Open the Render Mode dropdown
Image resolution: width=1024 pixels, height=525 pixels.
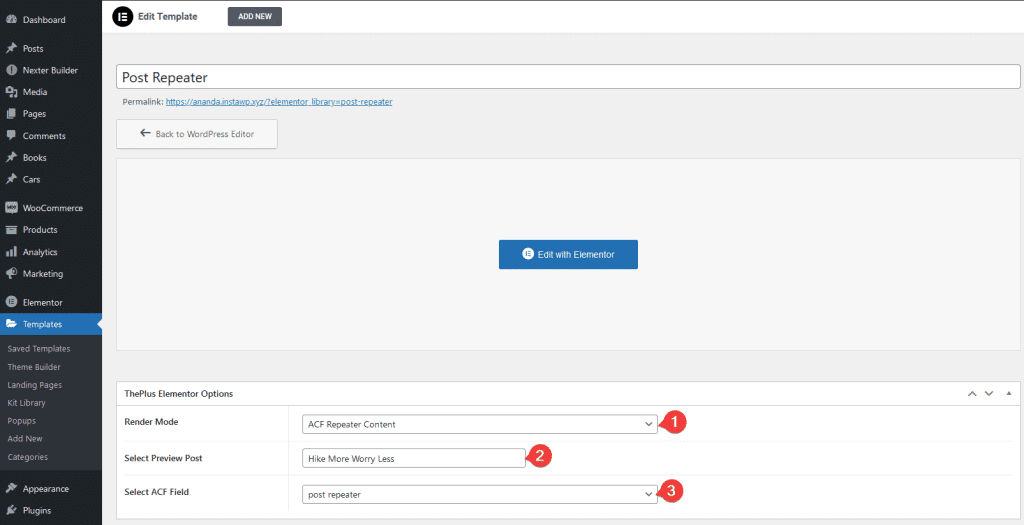pyautogui.click(x=479, y=424)
